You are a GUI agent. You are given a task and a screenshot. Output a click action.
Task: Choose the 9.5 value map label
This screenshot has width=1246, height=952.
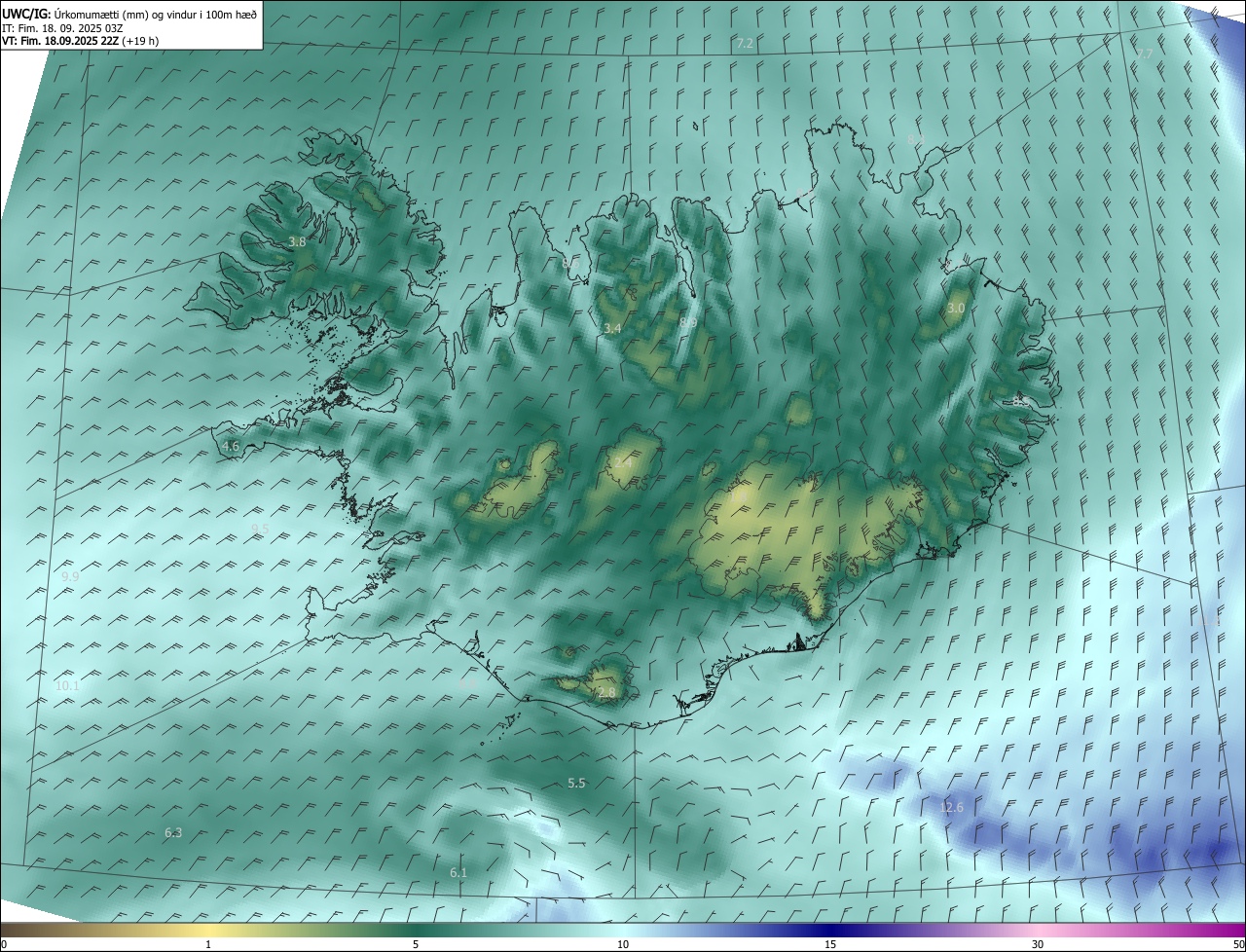(260, 529)
